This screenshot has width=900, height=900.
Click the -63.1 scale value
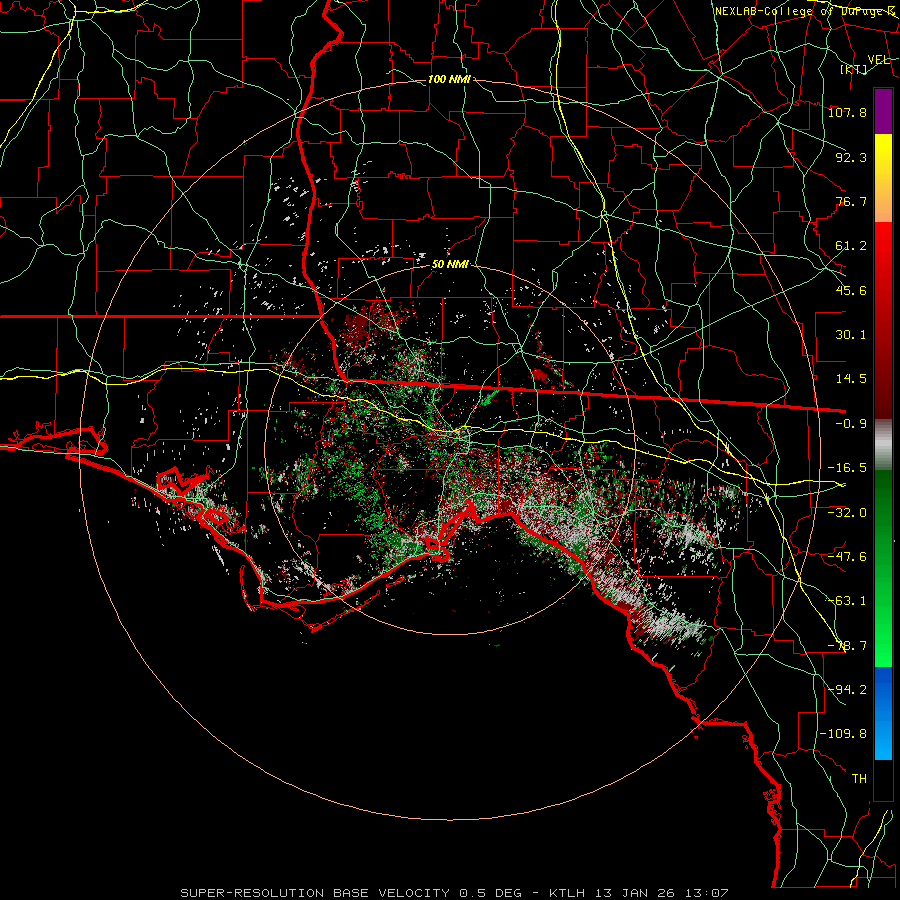tap(847, 601)
